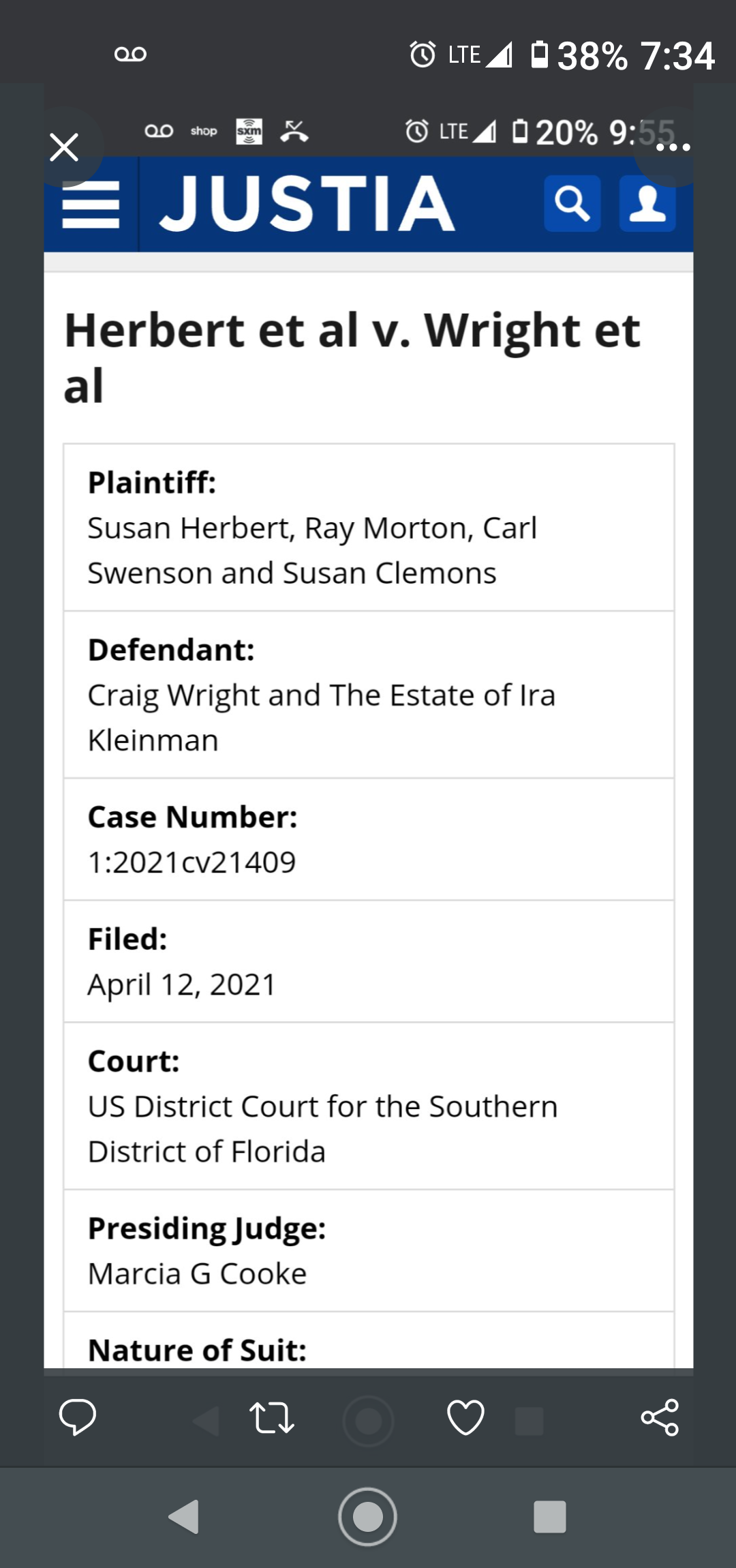Tap the case number 1:2021cv21409
This screenshot has height=1568, width=736.
click(x=191, y=862)
